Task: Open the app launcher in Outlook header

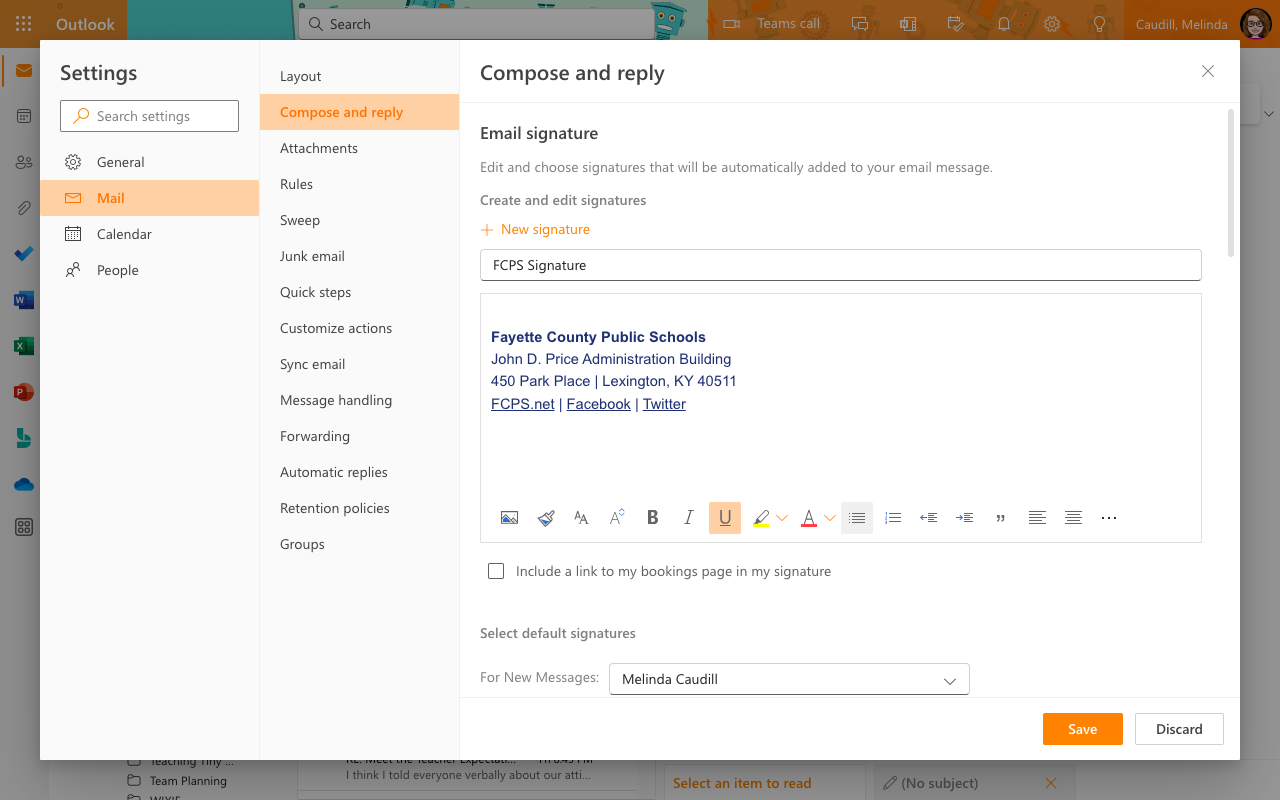Action: coord(24,23)
